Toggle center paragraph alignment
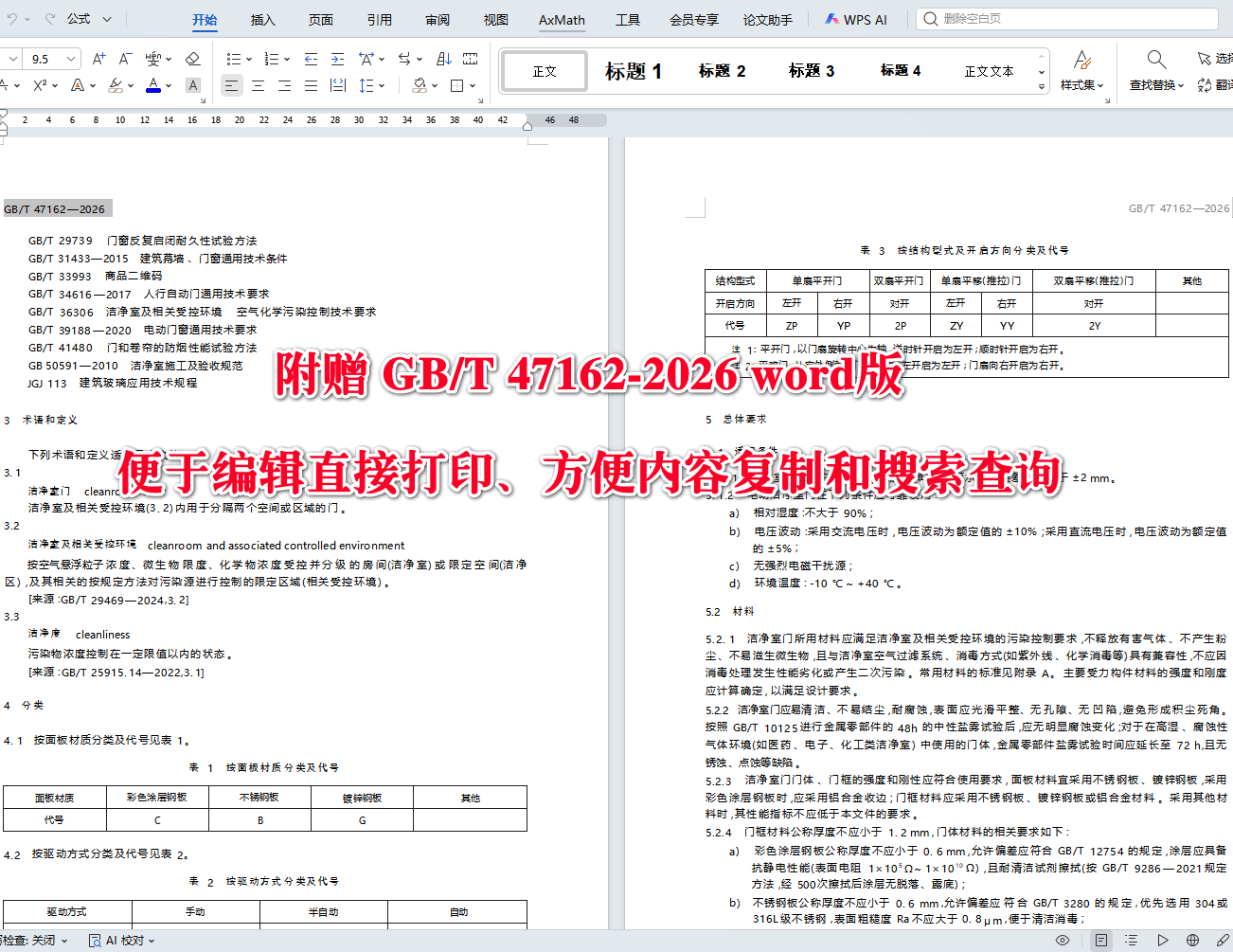1233x952 pixels. point(257,85)
